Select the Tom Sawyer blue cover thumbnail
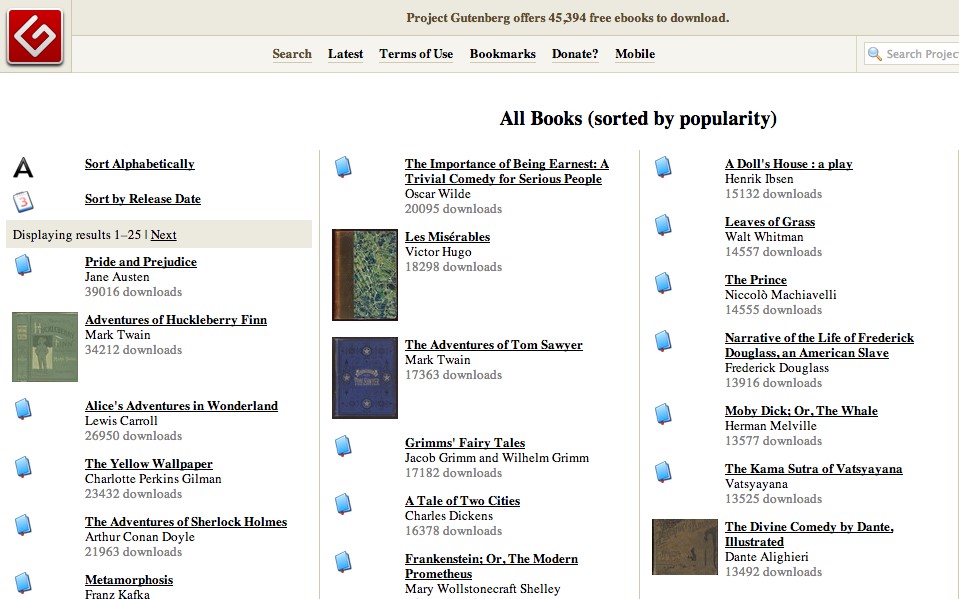The width and height of the screenshot is (959, 599). coord(364,378)
